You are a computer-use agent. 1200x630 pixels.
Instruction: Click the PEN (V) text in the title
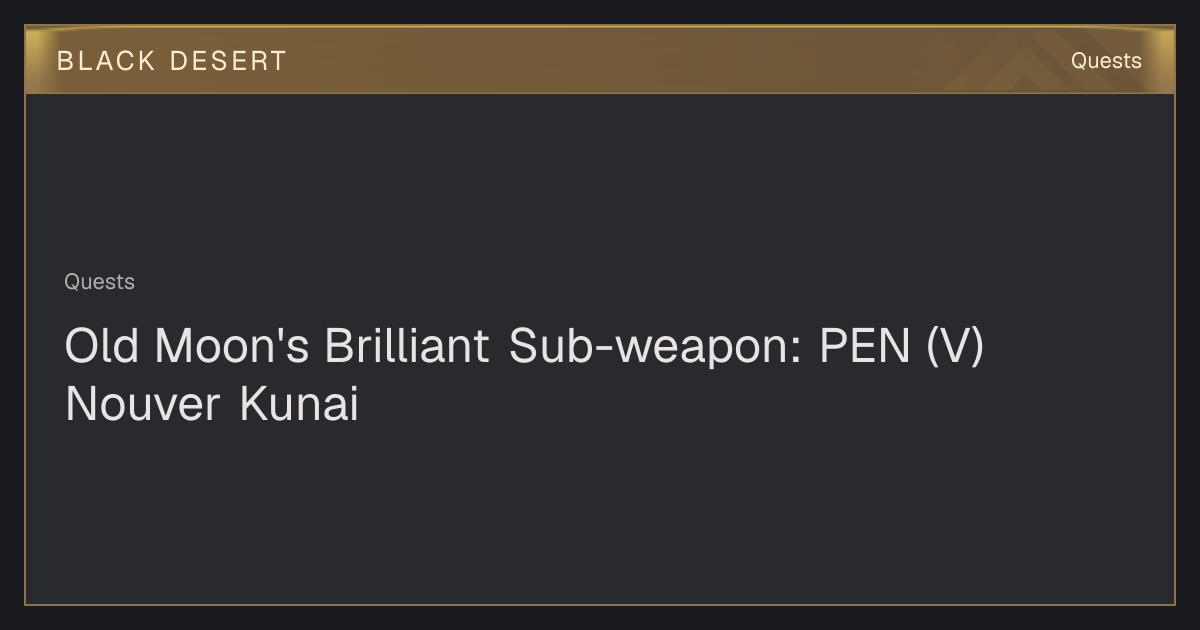point(902,347)
